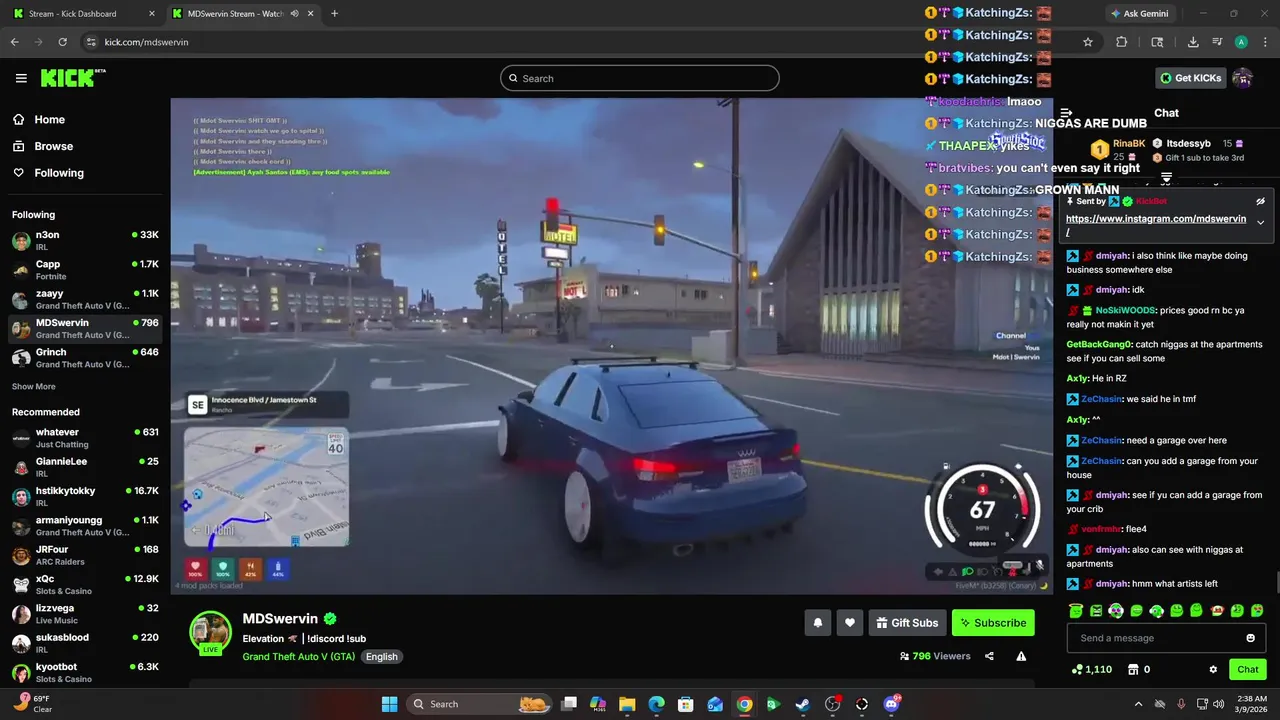This screenshot has width=1280, height=720.
Task: Mute the MDSwervin Stream tab audio
Action: (294, 14)
